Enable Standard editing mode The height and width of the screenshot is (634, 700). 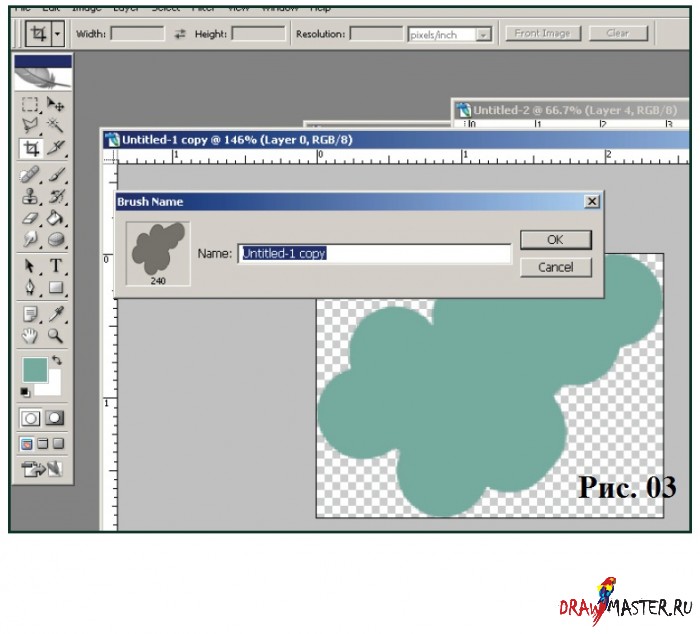click(x=30, y=418)
